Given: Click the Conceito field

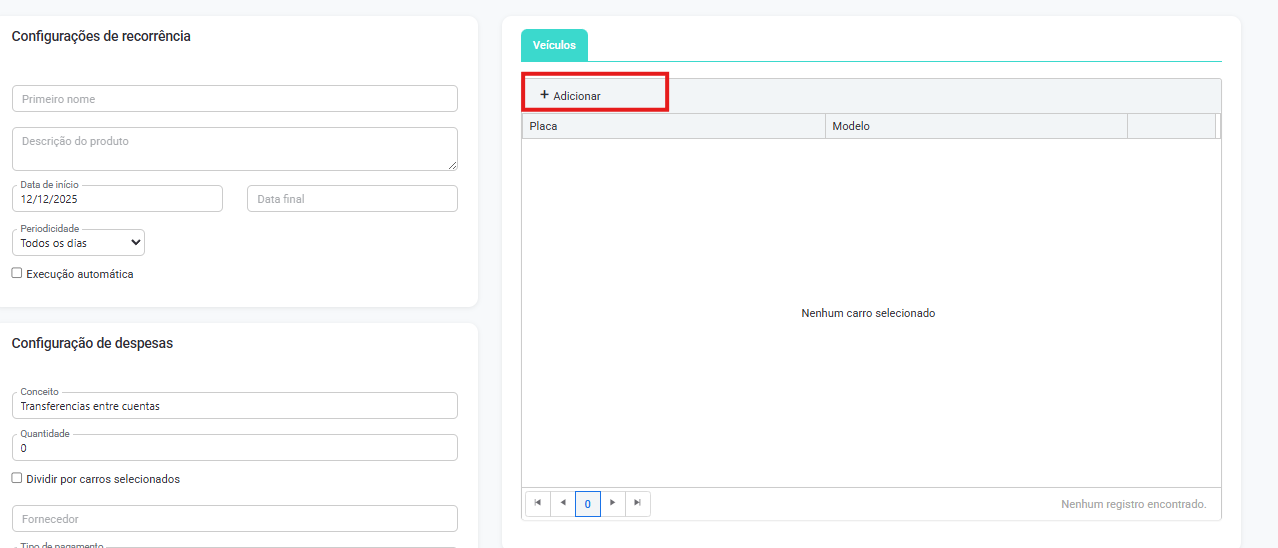Looking at the screenshot, I should (234, 406).
